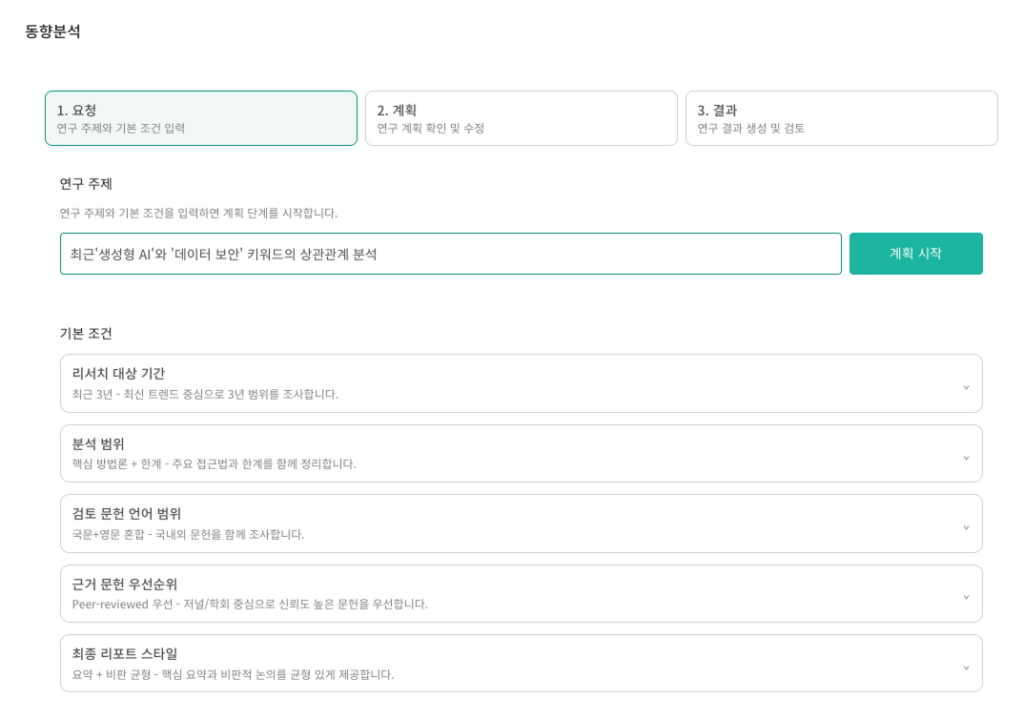Image resolution: width=1024 pixels, height=719 pixels.
Task: Click the chevron icon on 리서치 대상 기간 row
Action: pyautogui.click(x=965, y=387)
